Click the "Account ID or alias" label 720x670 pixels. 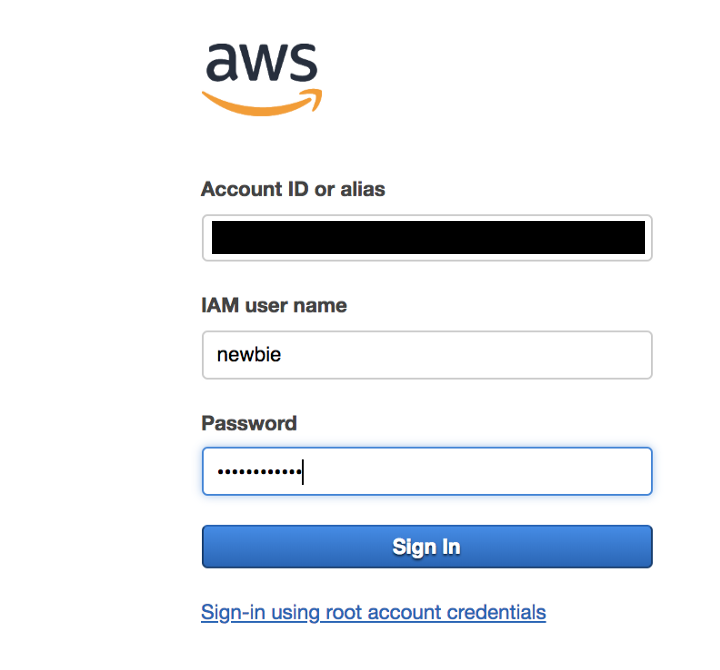293,189
